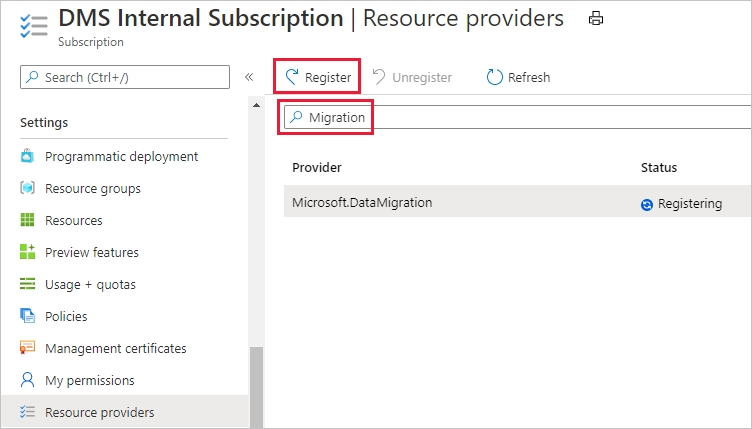Click the Policies document icon
752x429 pixels.
coord(28,316)
